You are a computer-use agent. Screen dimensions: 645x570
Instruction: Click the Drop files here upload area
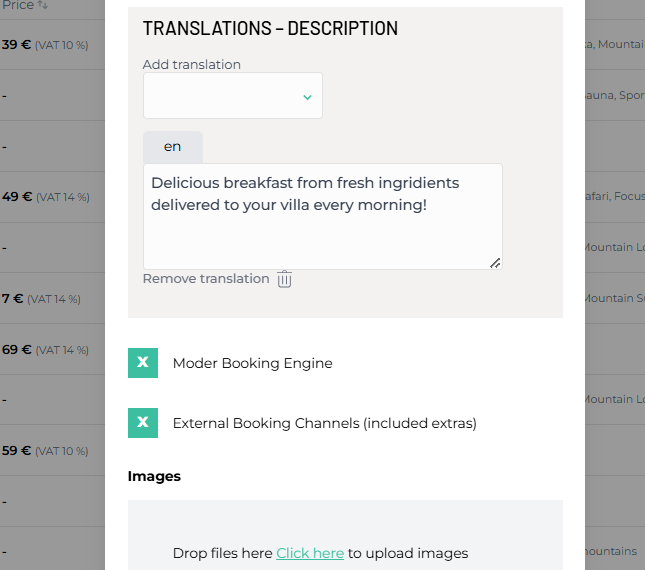pyautogui.click(x=224, y=553)
